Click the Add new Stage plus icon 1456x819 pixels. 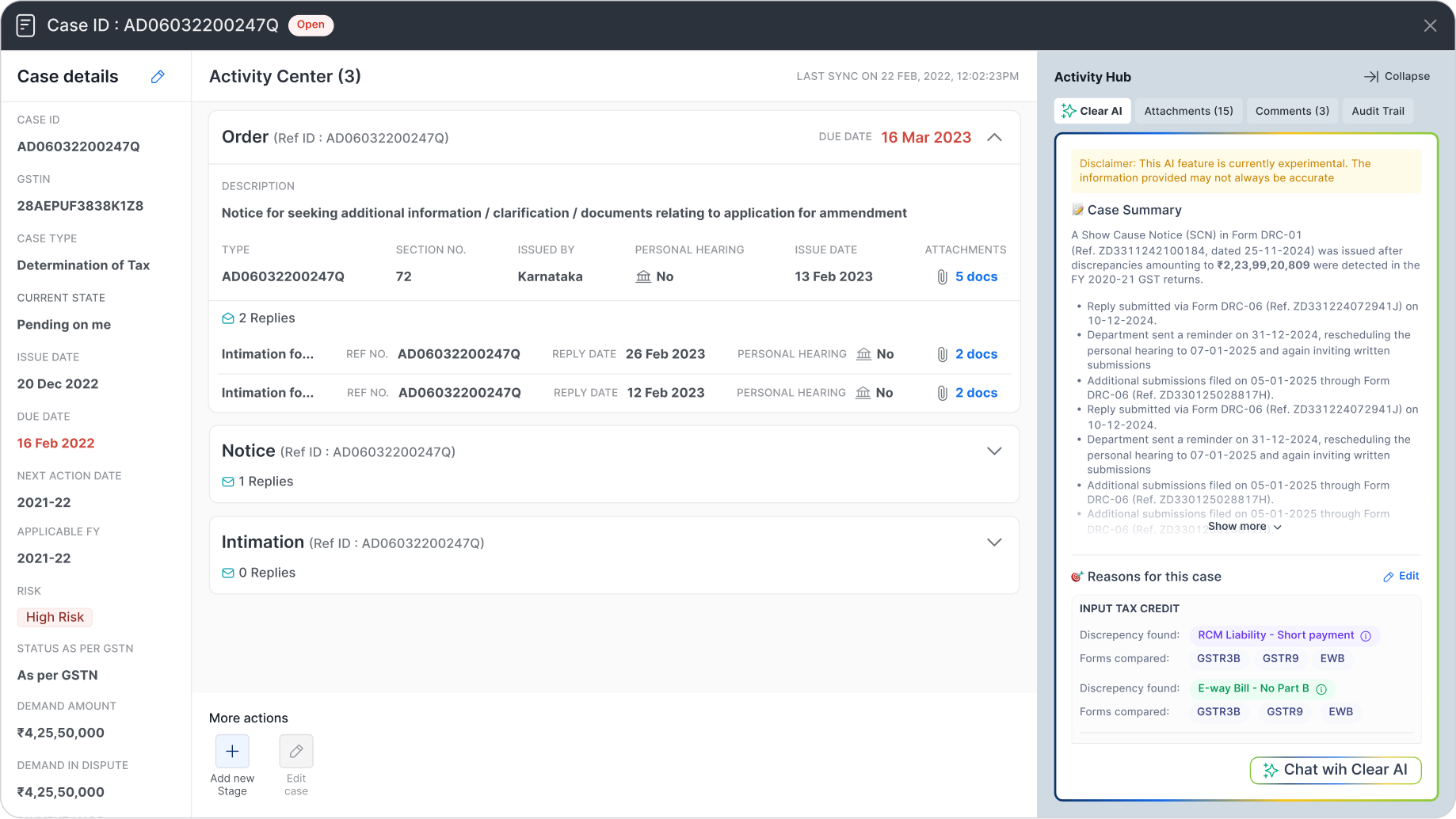point(232,751)
